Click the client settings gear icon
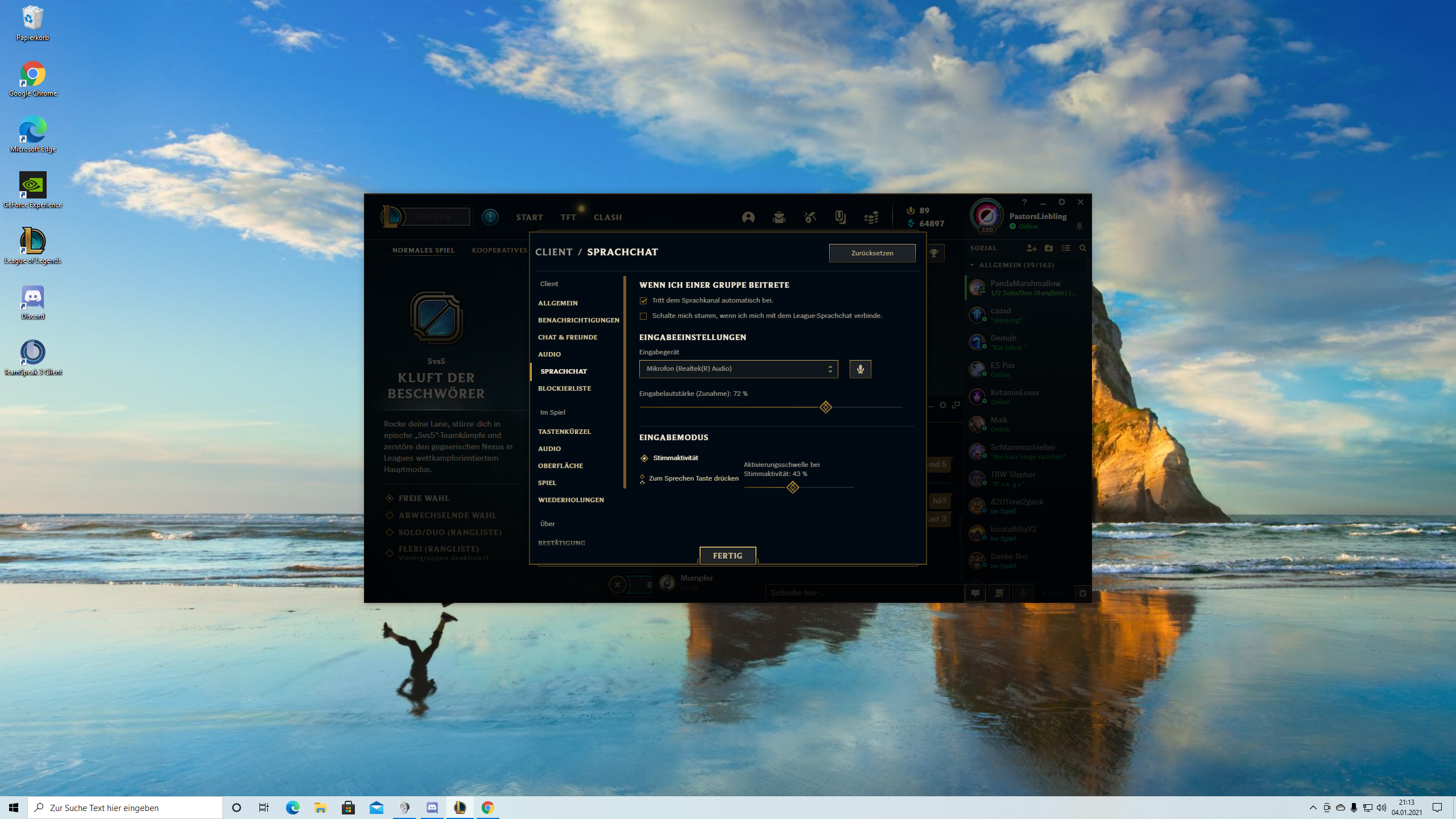This screenshot has height=819, width=1456. point(1061,202)
